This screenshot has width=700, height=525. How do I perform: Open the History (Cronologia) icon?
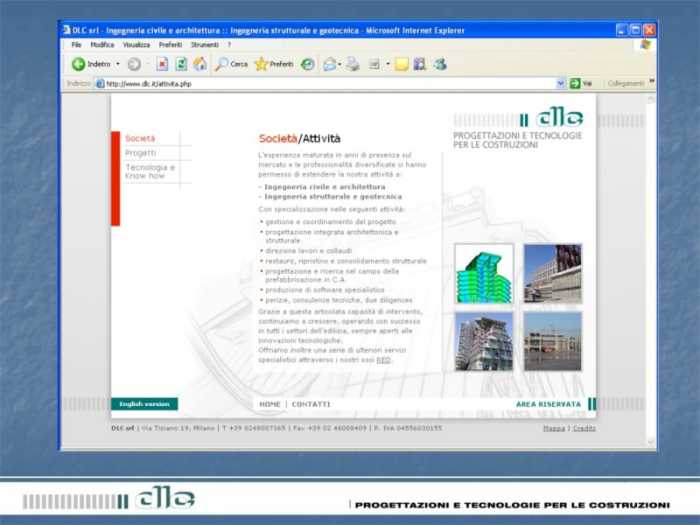pyautogui.click(x=308, y=64)
